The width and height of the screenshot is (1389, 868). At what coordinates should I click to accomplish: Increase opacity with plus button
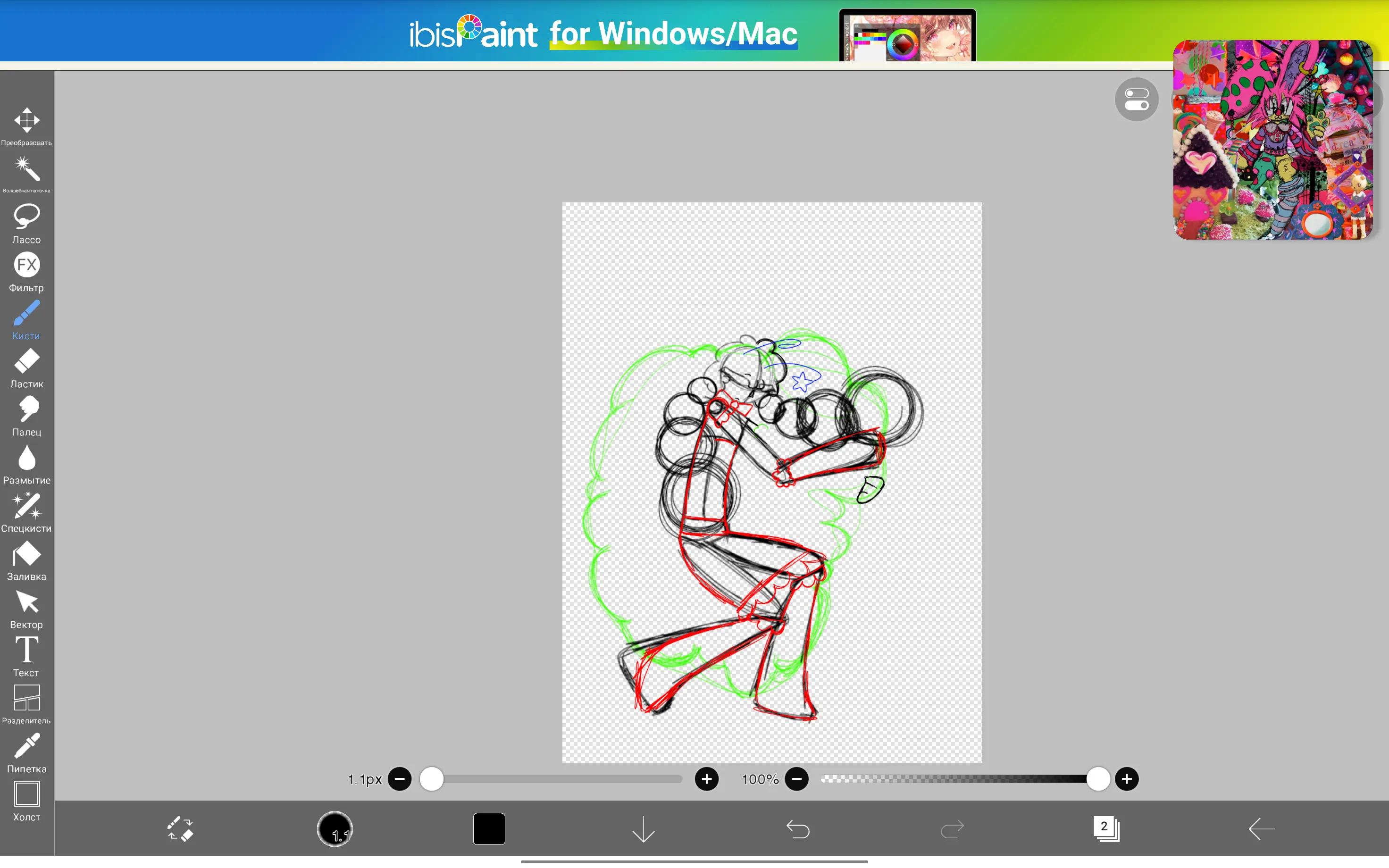1127,779
